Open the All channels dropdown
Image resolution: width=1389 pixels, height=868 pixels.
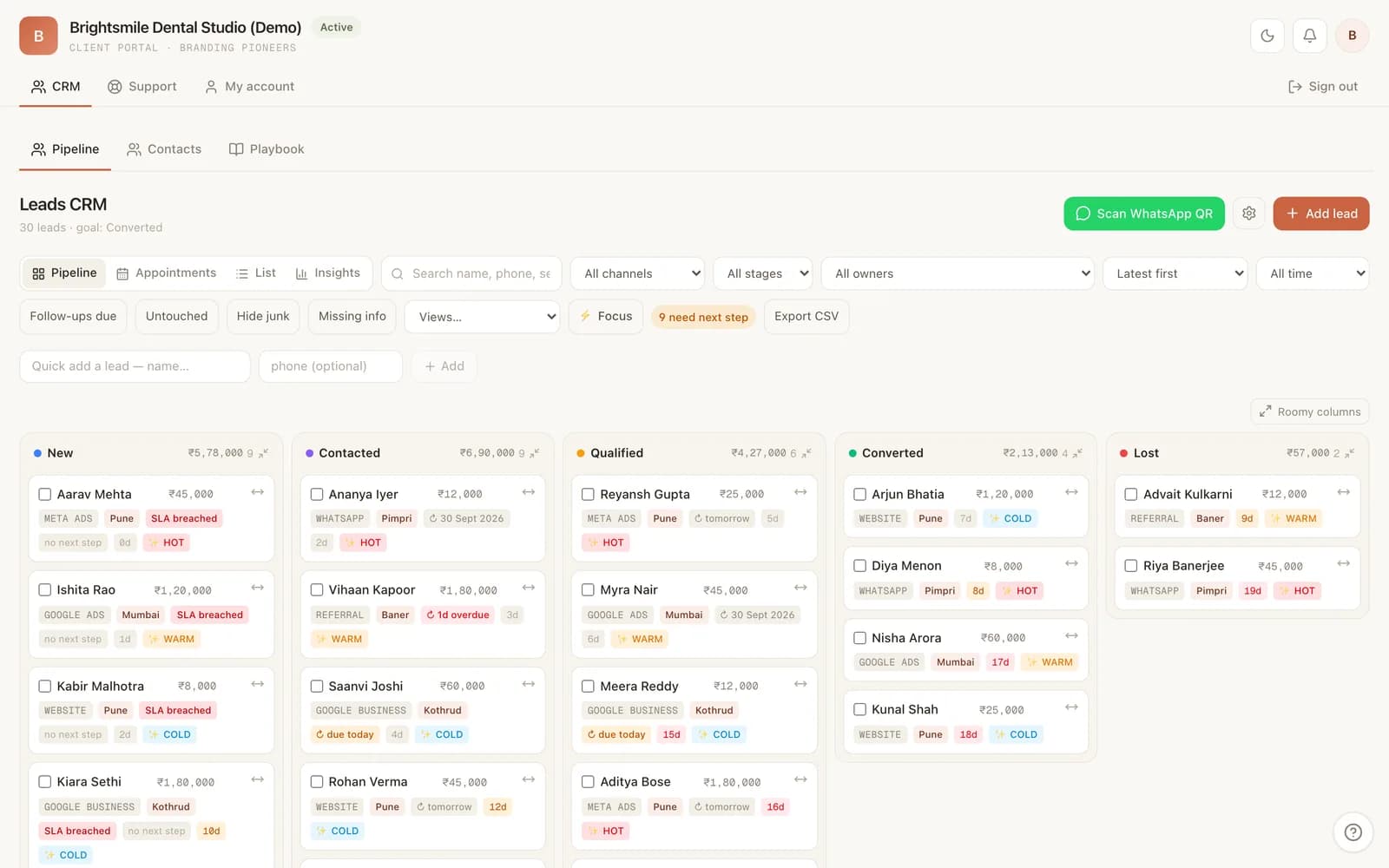637,273
